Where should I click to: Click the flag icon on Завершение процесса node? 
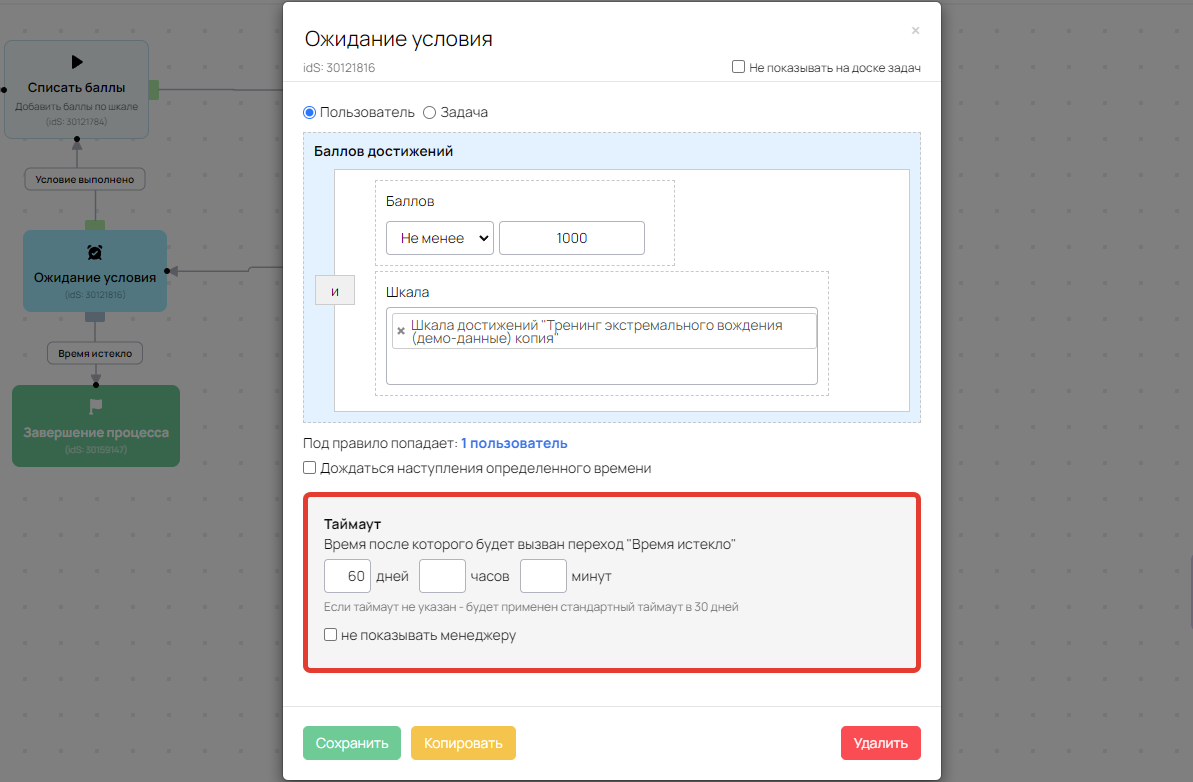click(x=96, y=407)
